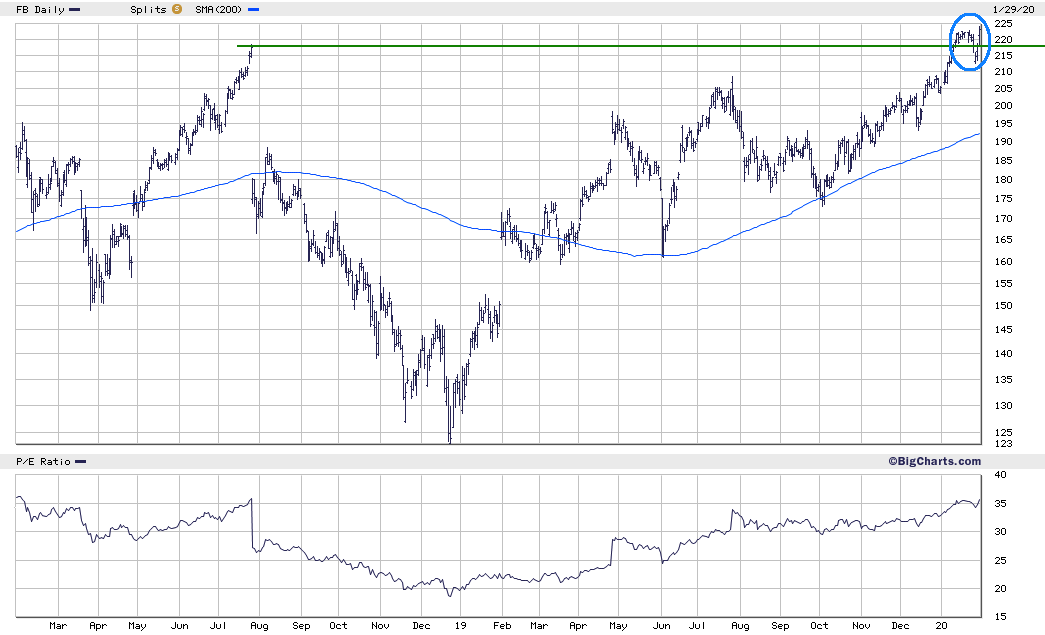This screenshot has width=1045, height=635.
Task: Click the 225 price axis label
Action: pyautogui.click(x=1003, y=23)
